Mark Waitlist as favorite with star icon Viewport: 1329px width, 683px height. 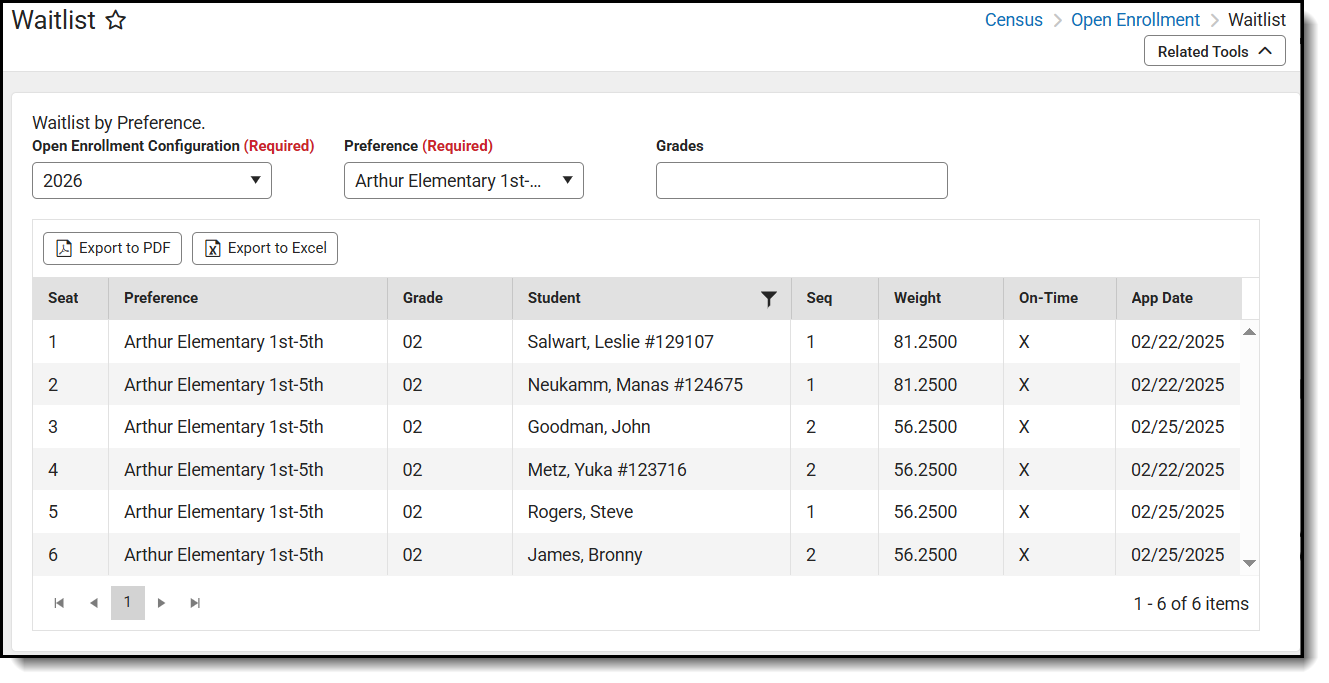pyautogui.click(x=116, y=20)
